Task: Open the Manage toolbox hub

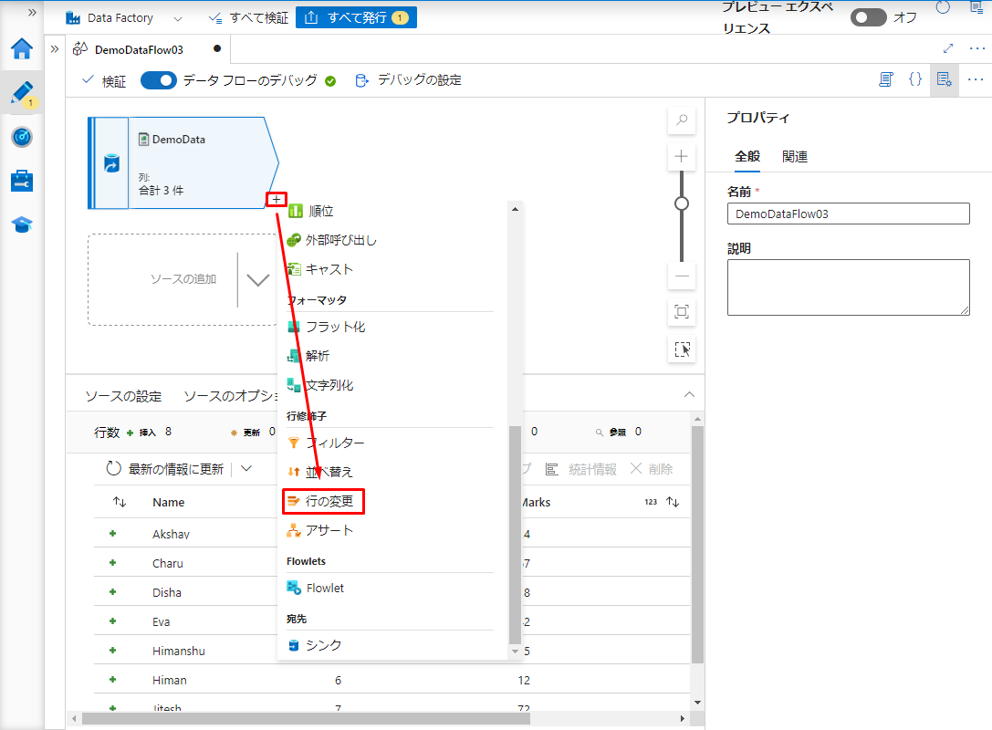Action: tap(22, 181)
